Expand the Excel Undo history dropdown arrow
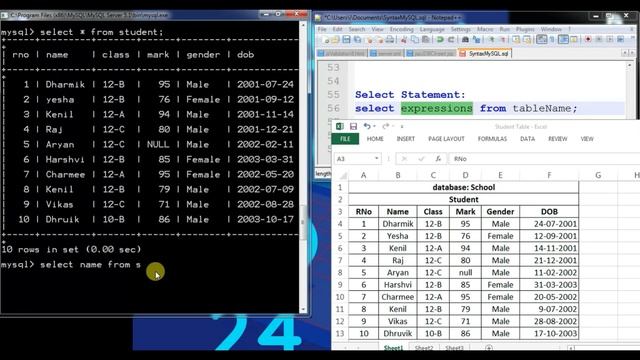Image resolution: width=640 pixels, height=360 pixels. [x=374, y=127]
